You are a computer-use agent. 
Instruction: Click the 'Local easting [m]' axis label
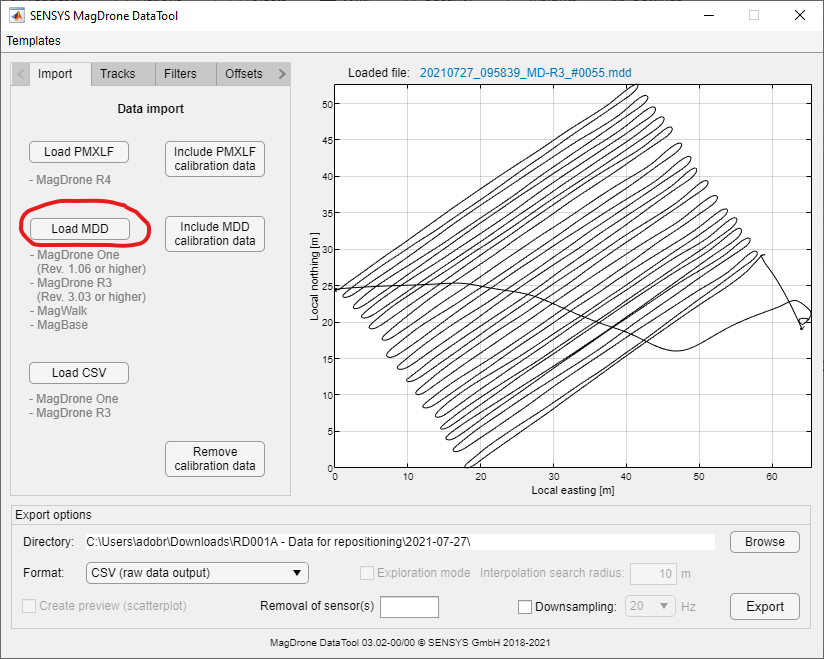tap(573, 490)
